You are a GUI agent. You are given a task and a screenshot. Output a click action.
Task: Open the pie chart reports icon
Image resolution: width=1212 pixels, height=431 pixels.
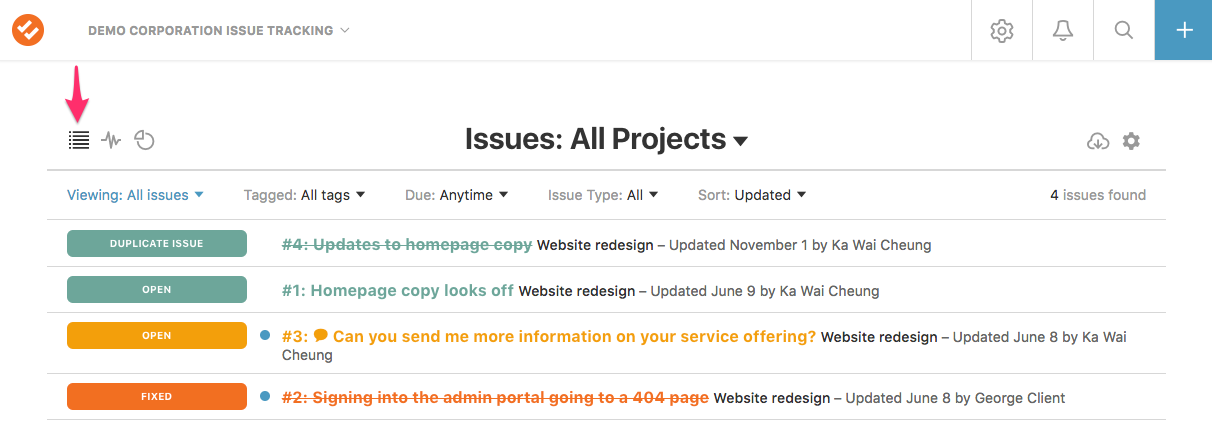[145, 140]
